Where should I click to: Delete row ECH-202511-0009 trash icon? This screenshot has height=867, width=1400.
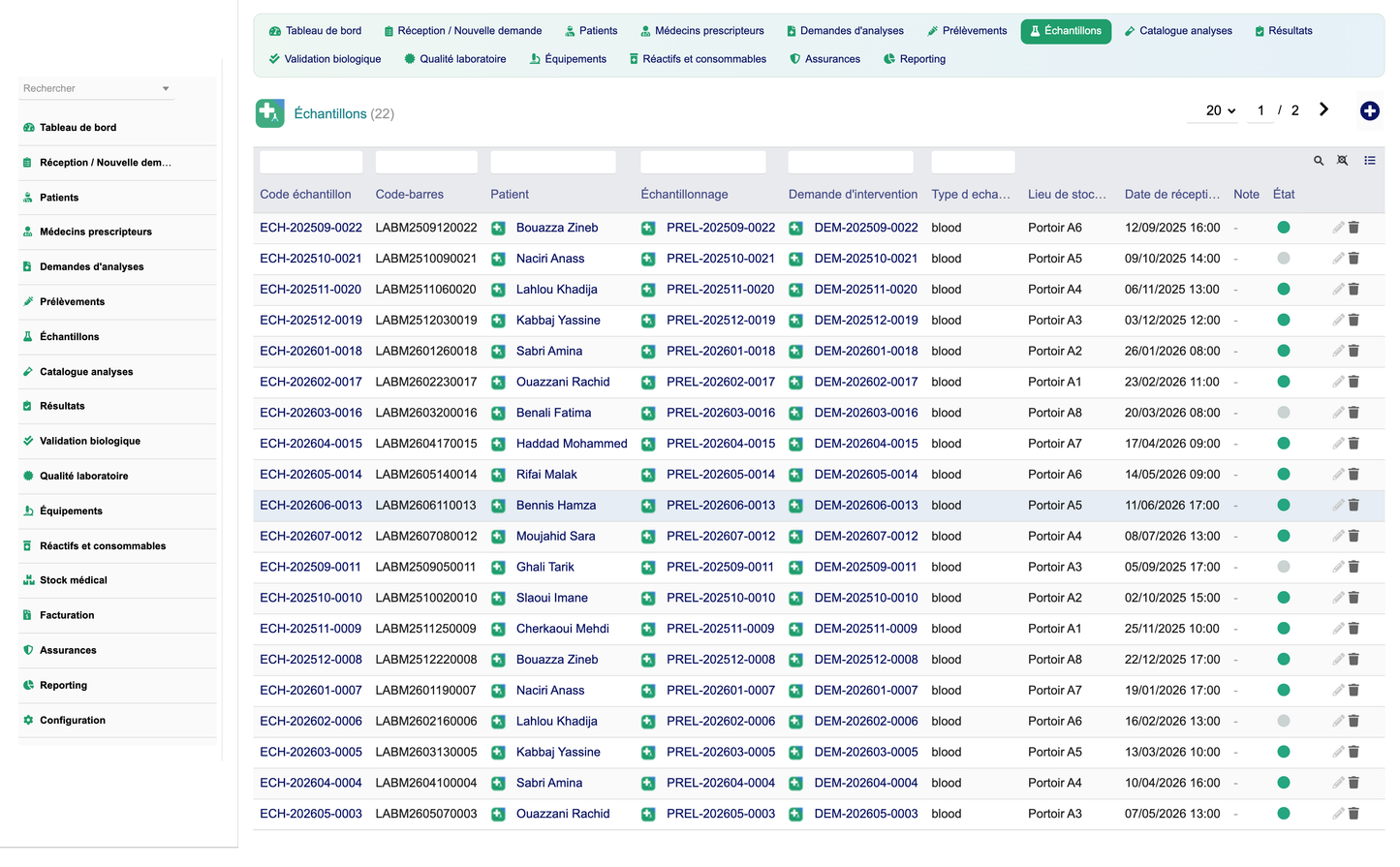[x=1353, y=629]
